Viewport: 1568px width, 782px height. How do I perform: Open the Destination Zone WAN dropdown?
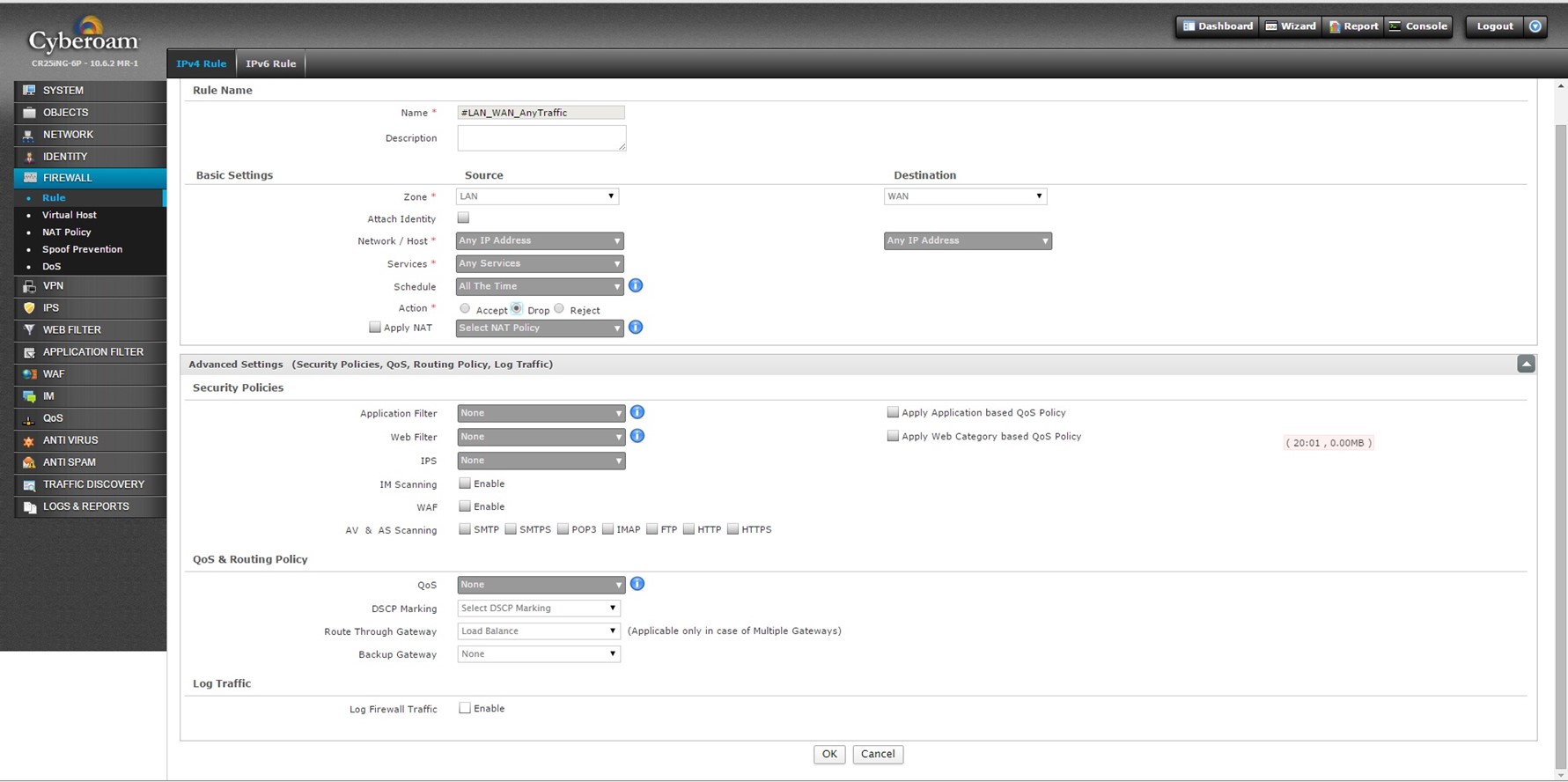click(x=965, y=196)
